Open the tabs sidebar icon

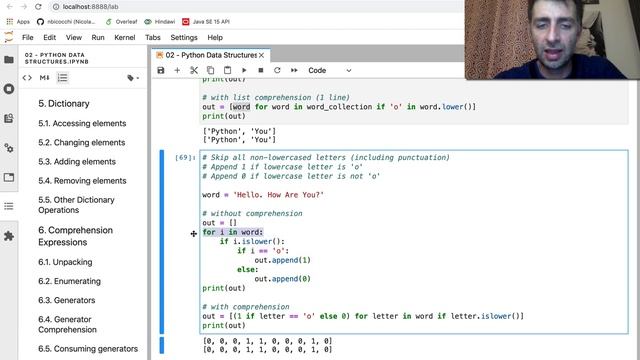point(9,177)
